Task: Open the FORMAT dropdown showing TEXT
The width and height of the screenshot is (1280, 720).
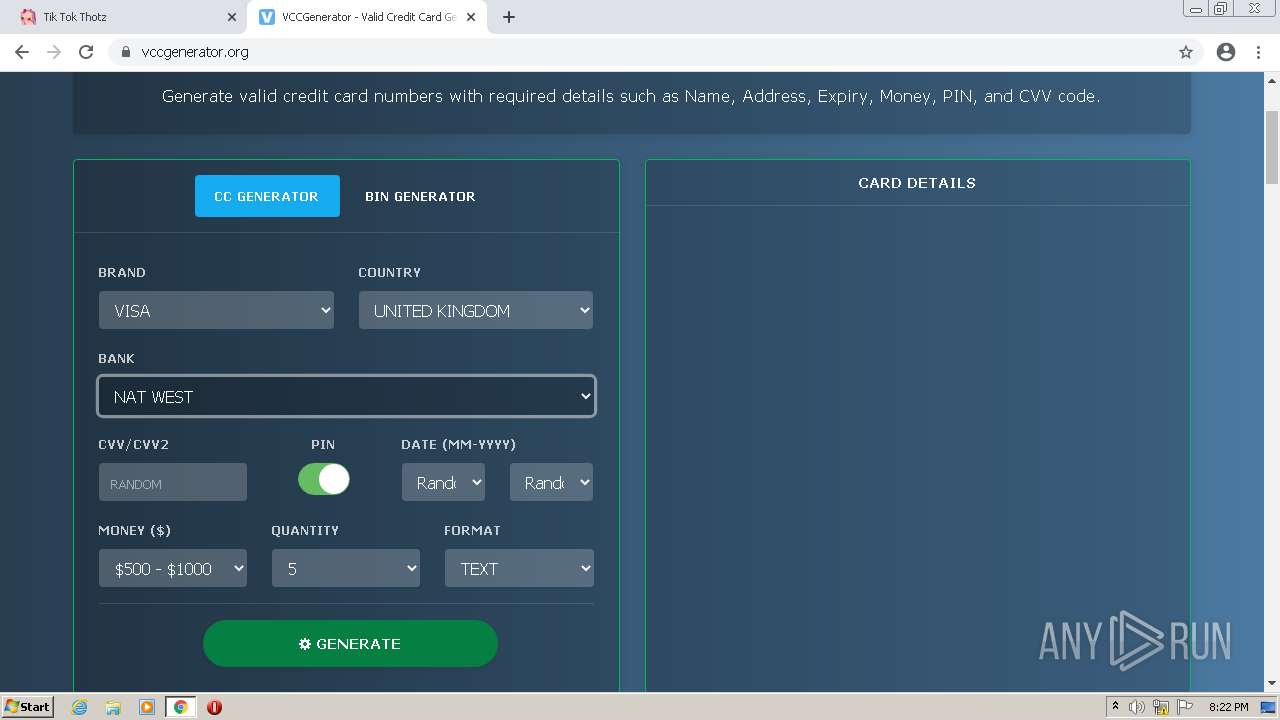Action: pyautogui.click(x=519, y=569)
